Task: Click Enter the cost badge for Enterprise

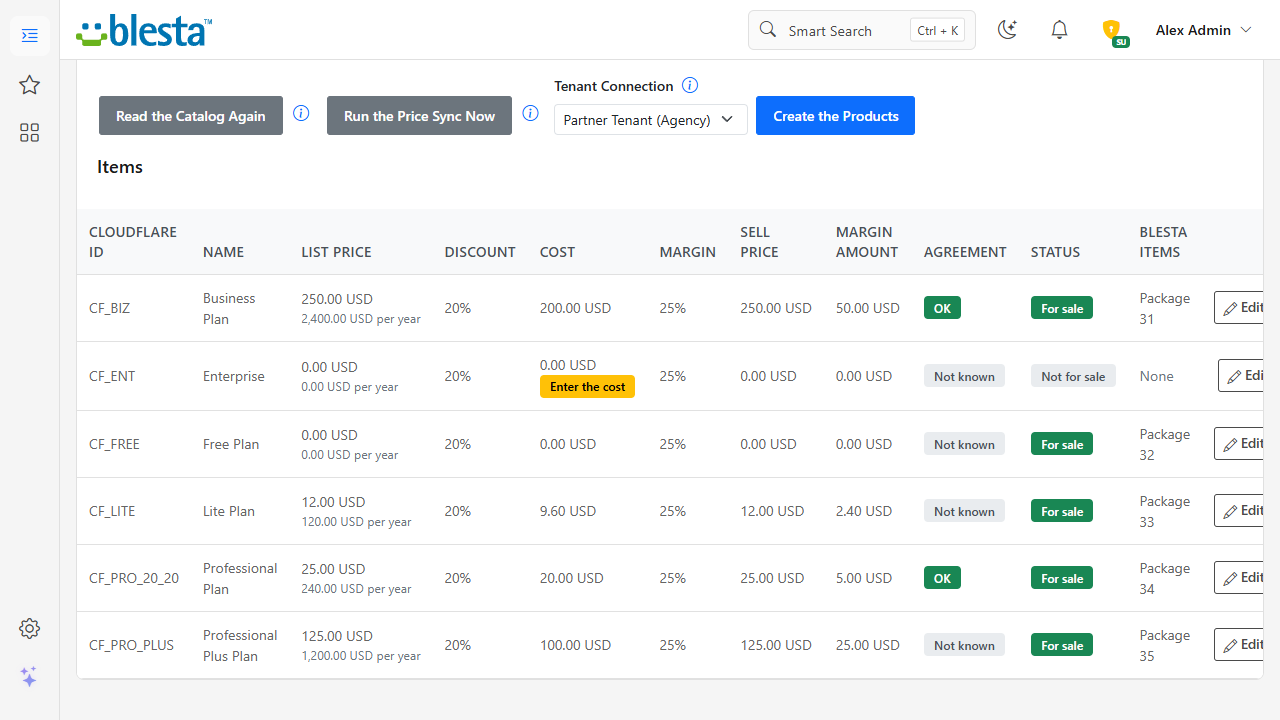Action: click(x=587, y=387)
